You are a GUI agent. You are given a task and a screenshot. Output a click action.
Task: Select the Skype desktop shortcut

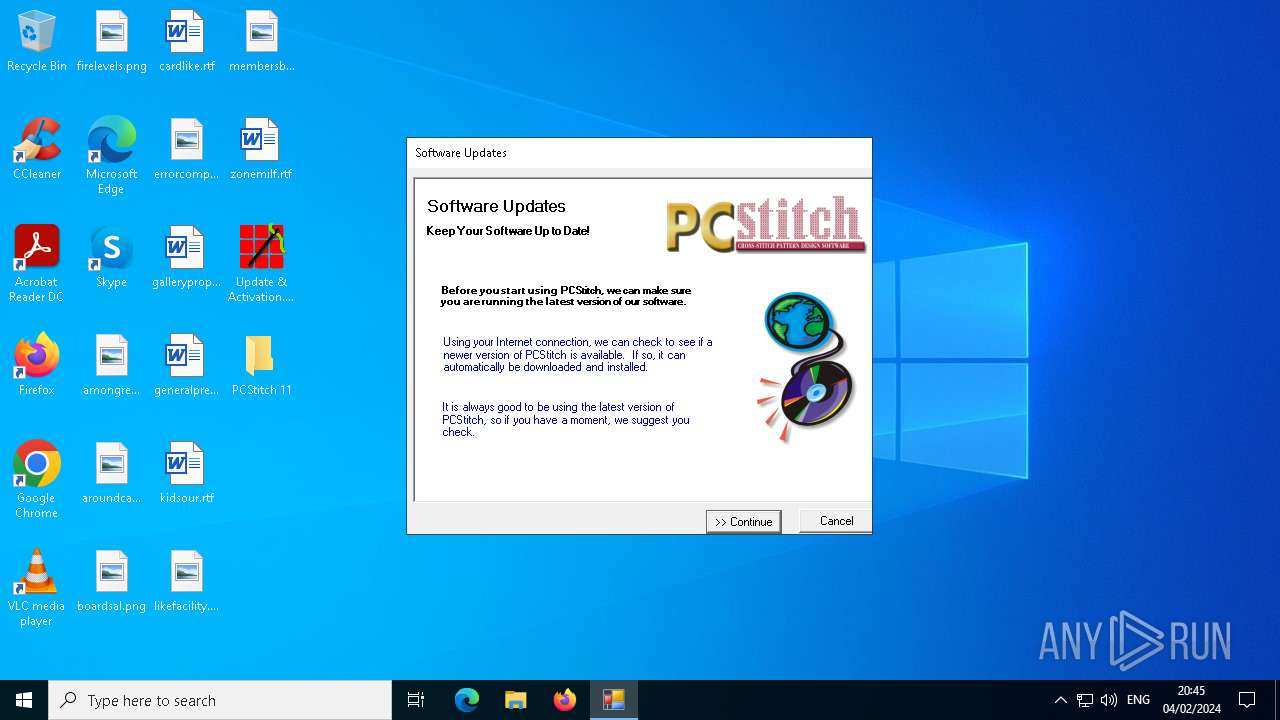click(112, 258)
